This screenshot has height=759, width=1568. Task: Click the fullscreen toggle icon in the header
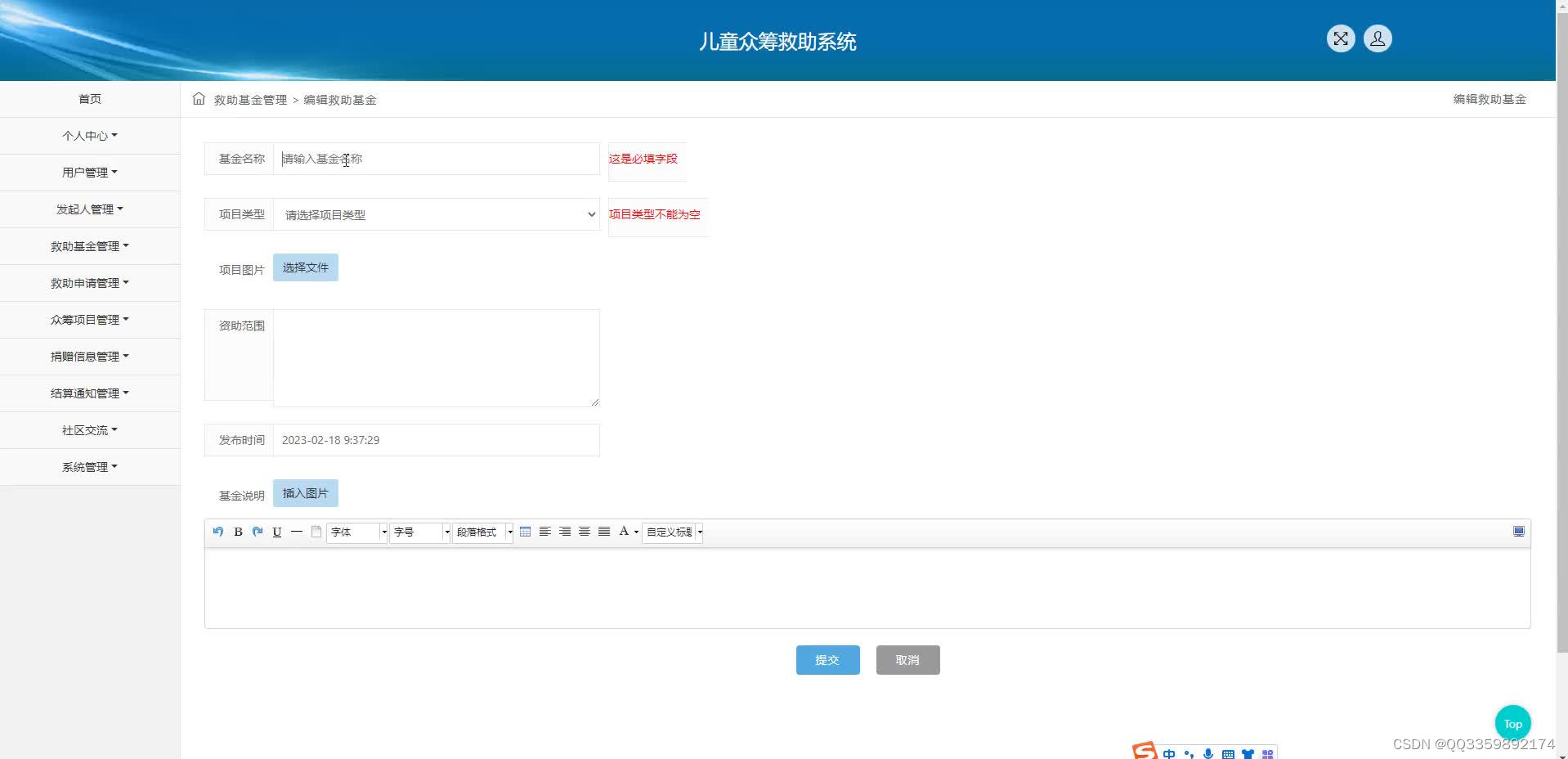click(1341, 38)
